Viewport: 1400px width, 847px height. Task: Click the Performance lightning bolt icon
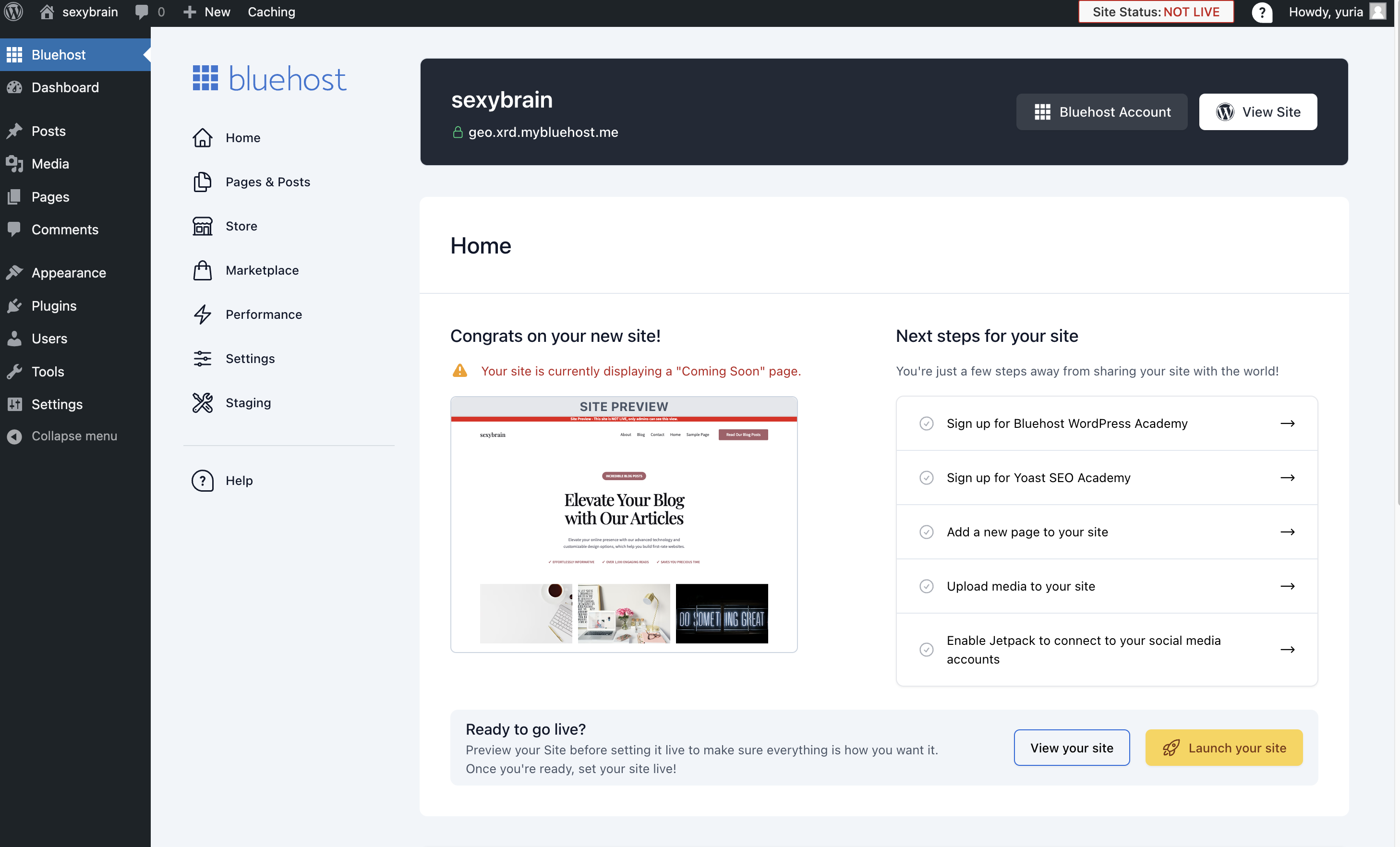tap(202, 314)
